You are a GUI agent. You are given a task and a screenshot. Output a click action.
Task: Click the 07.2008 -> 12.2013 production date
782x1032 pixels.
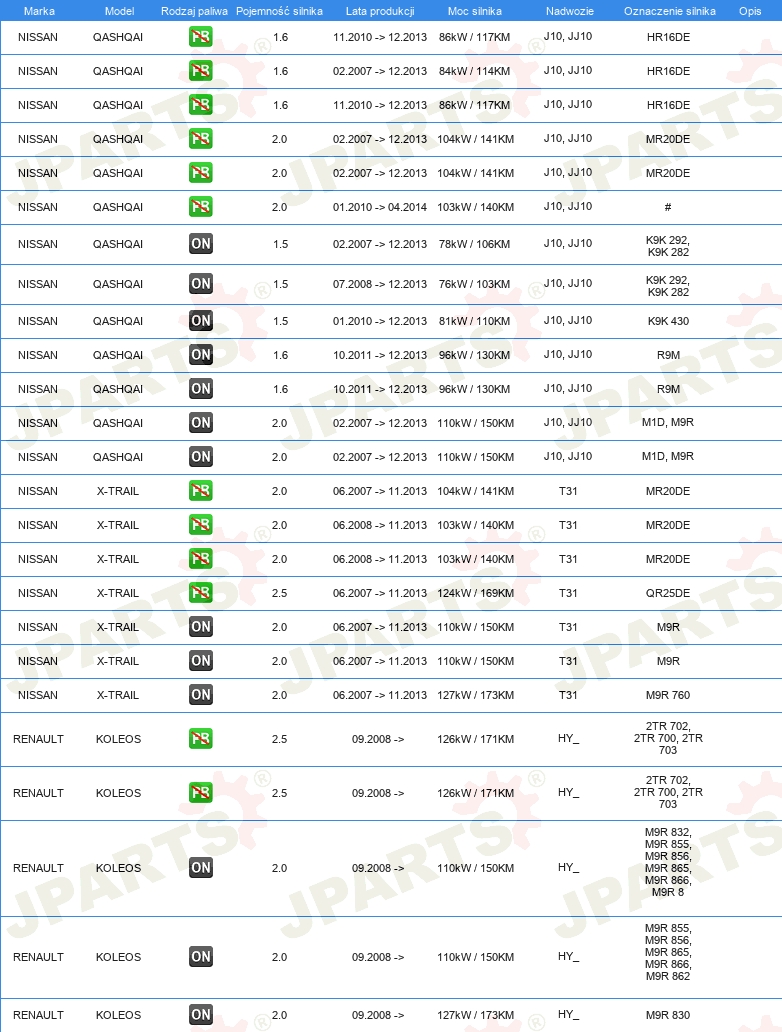[x=380, y=284]
